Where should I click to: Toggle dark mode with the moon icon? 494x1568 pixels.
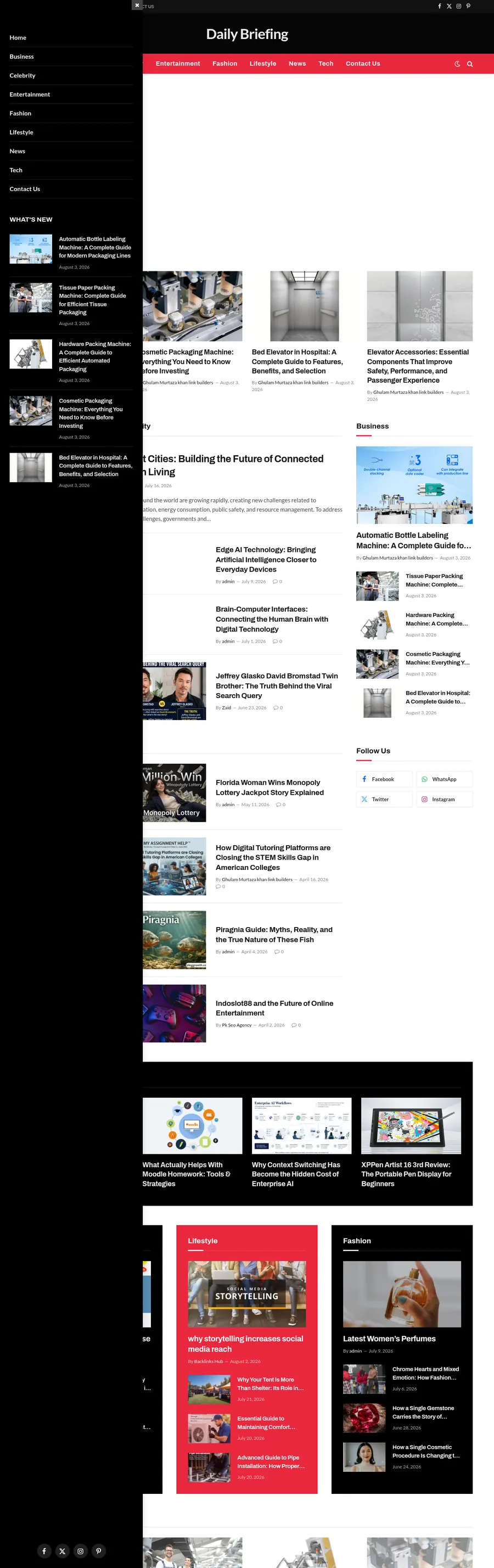pos(457,64)
